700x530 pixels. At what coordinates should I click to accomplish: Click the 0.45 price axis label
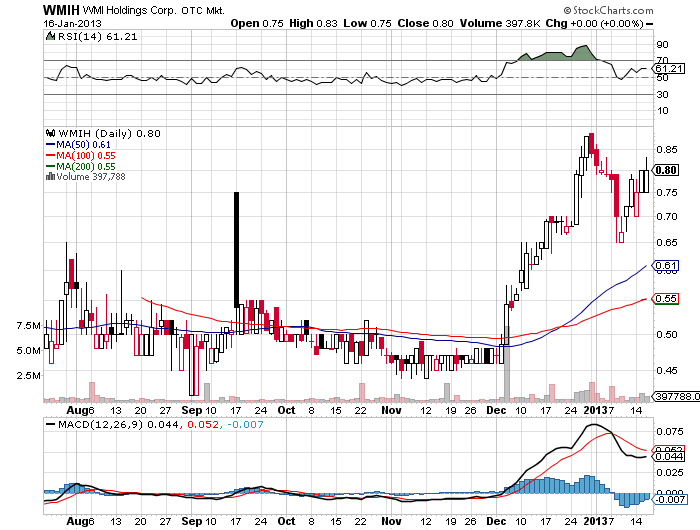tap(667, 371)
